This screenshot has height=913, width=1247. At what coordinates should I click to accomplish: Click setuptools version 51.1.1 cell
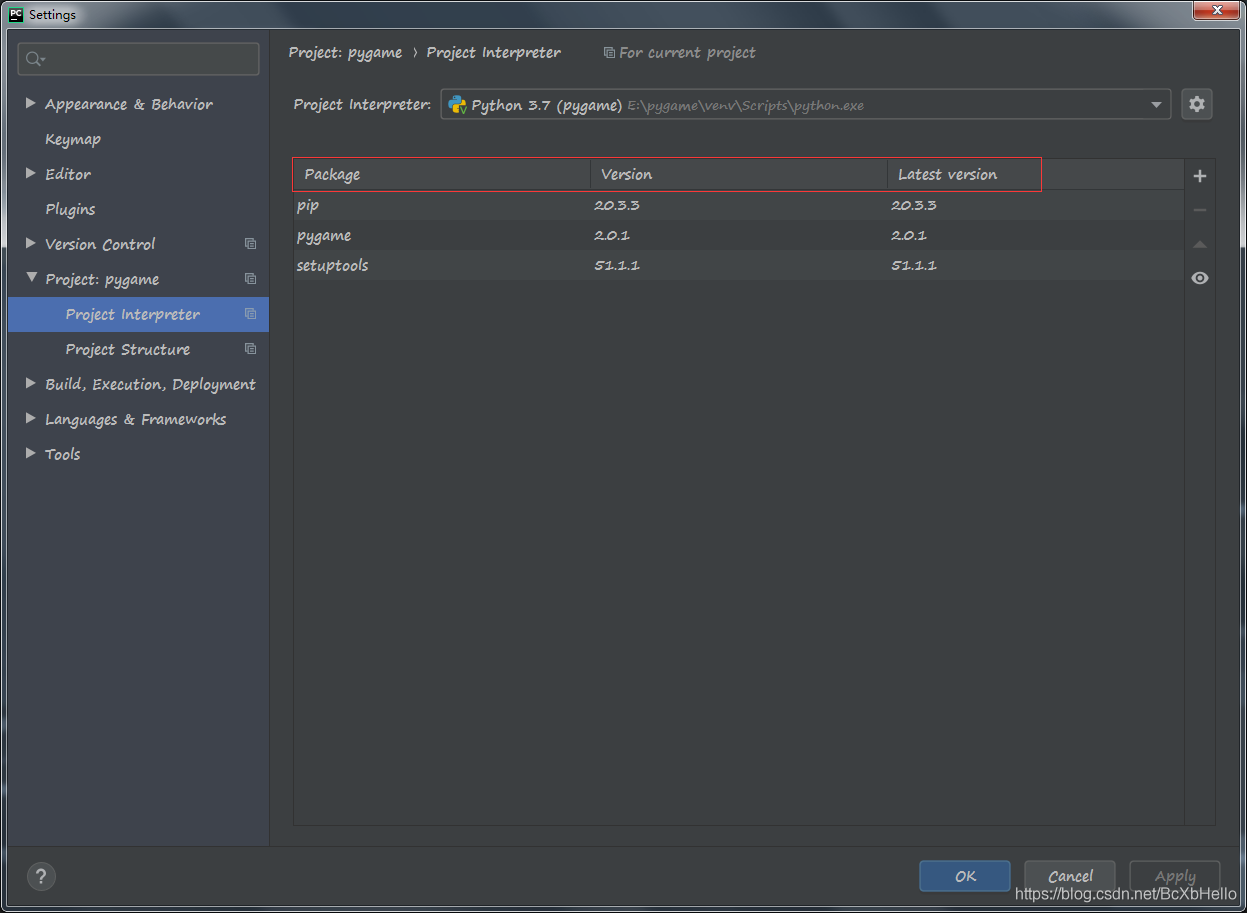click(617, 265)
